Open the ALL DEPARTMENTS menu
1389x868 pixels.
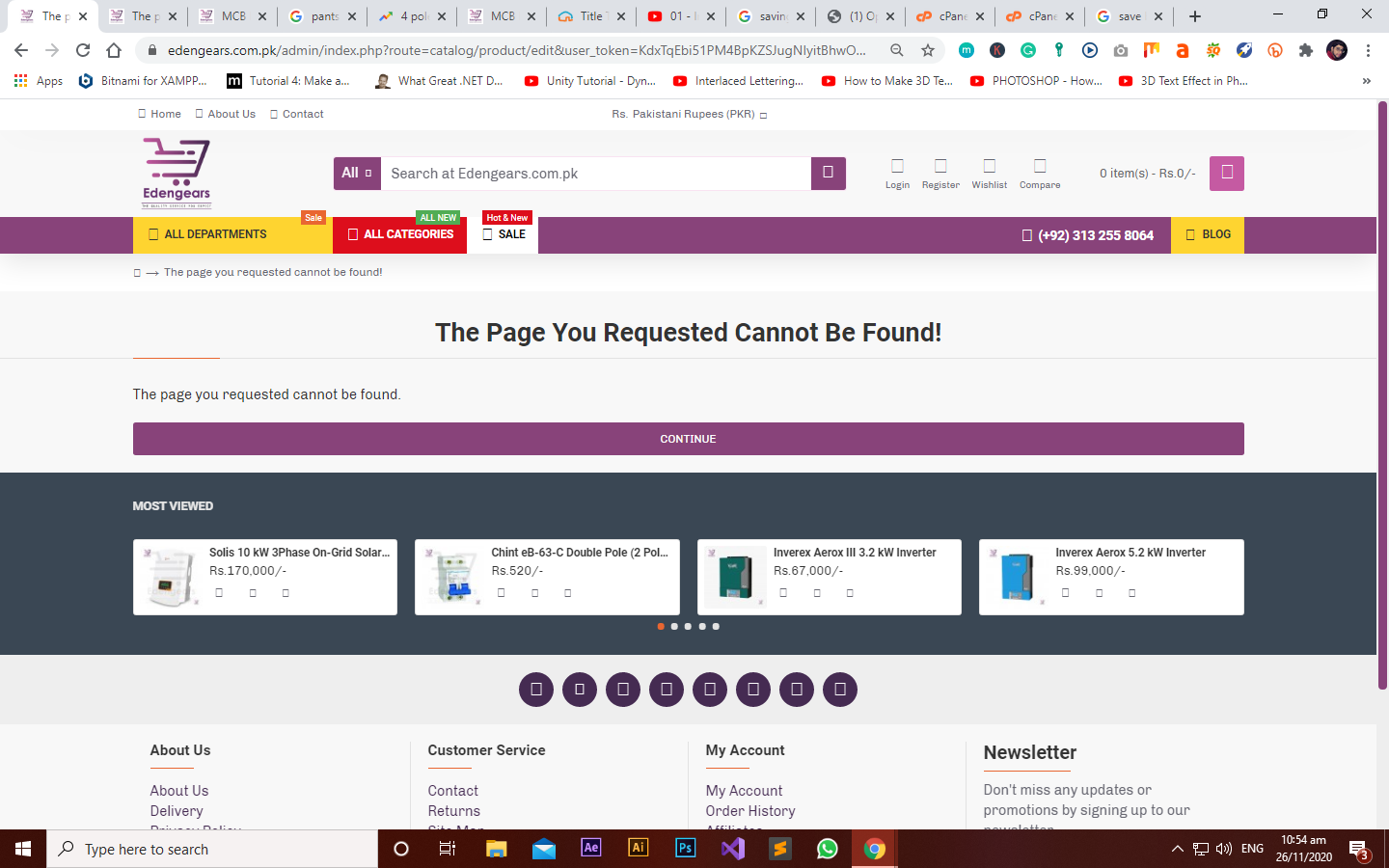click(x=232, y=234)
